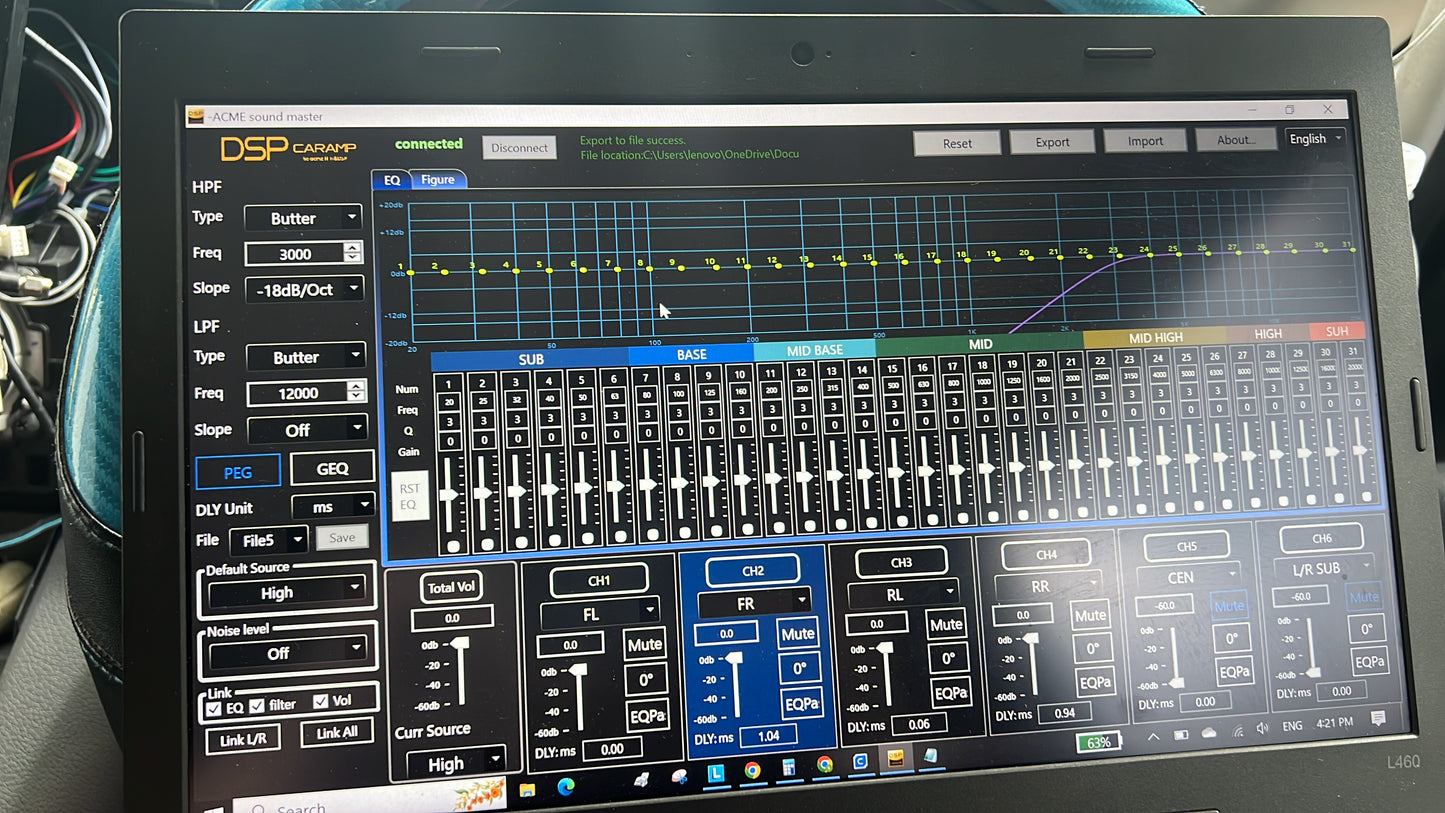Show hidden tray icons with the chevron

click(1153, 737)
